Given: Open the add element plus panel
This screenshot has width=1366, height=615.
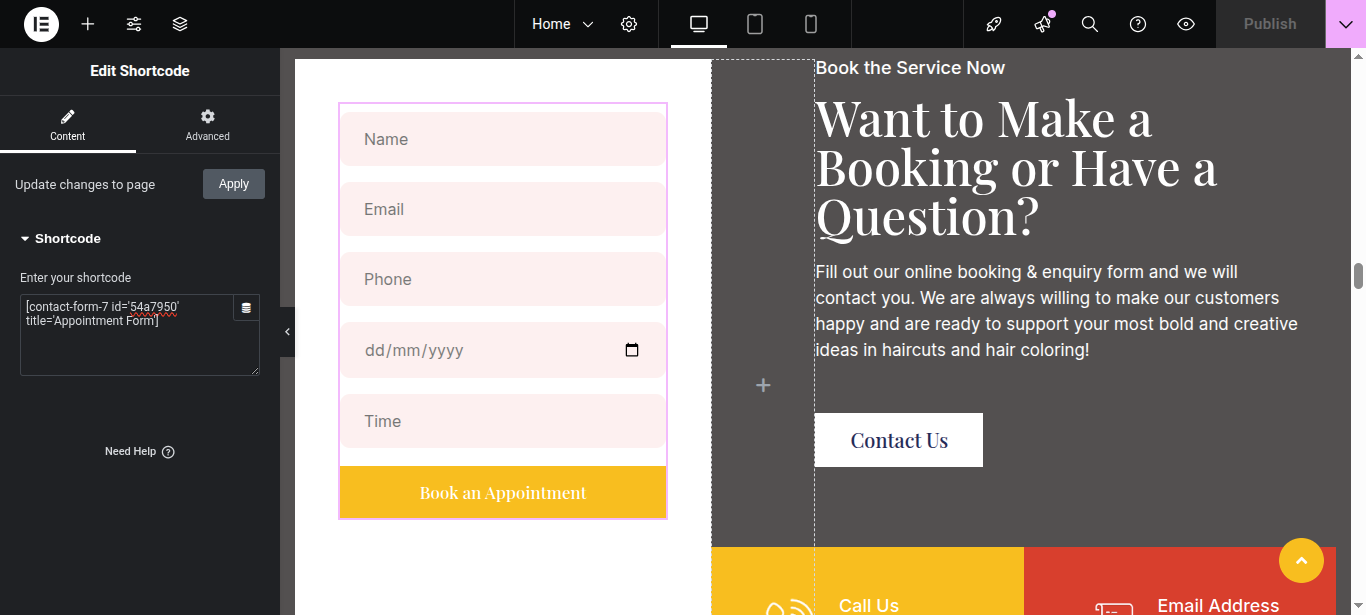Looking at the screenshot, I should 88,24.
